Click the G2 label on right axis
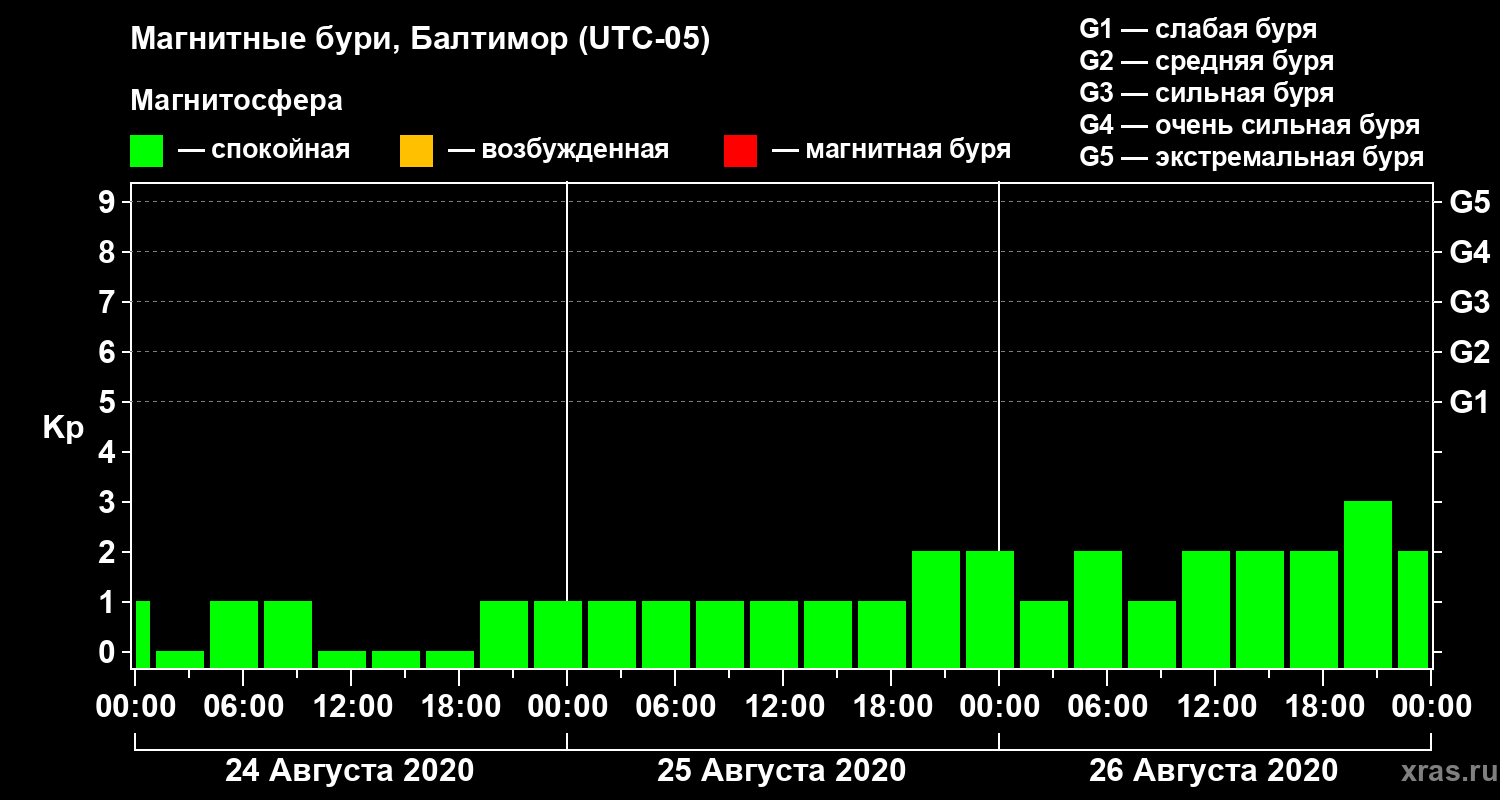This screenshot has width=1500, height=800. coord(1469,353)
